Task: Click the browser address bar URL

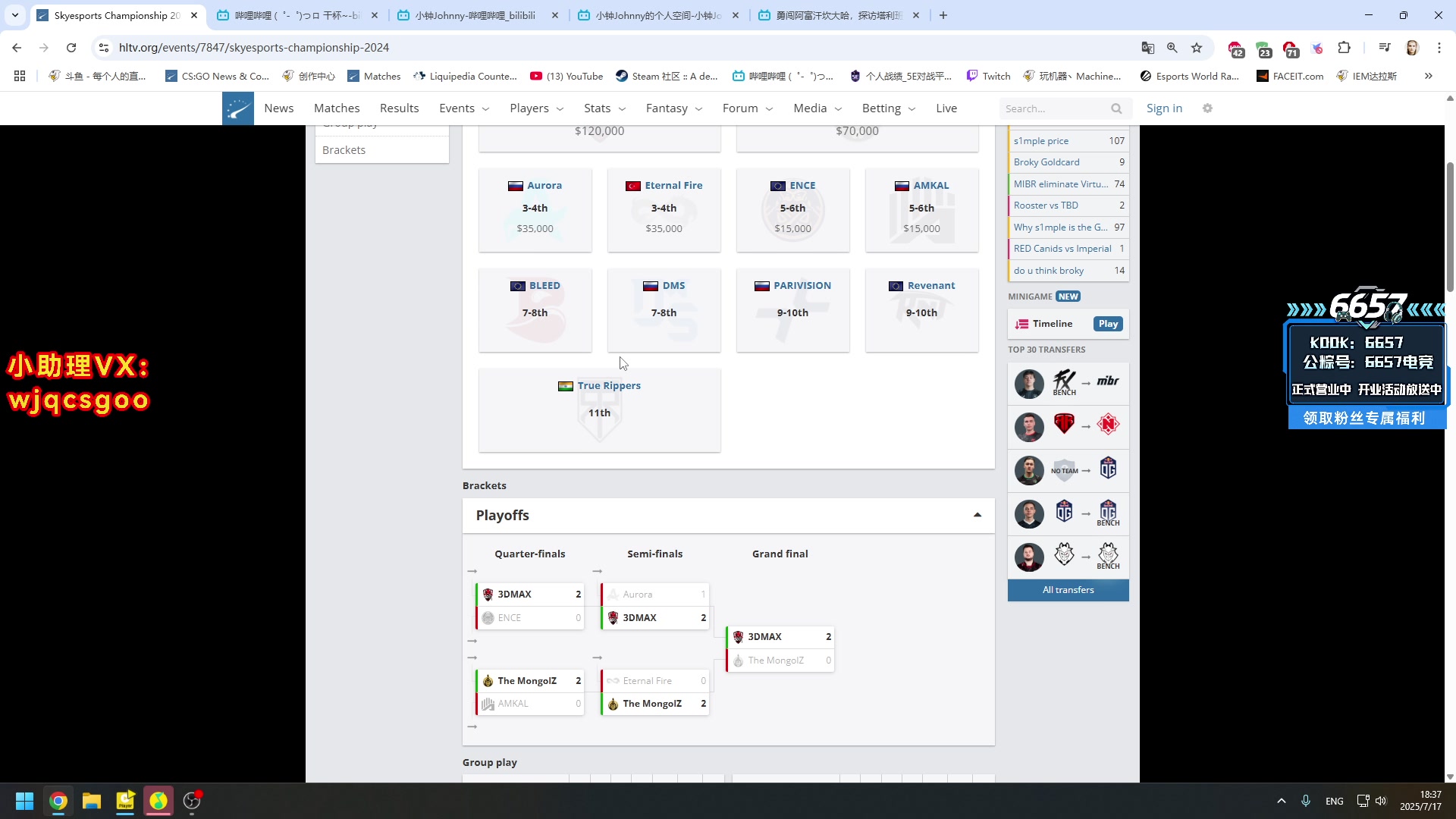Action: pyautogui.click(x=253, y=48)
